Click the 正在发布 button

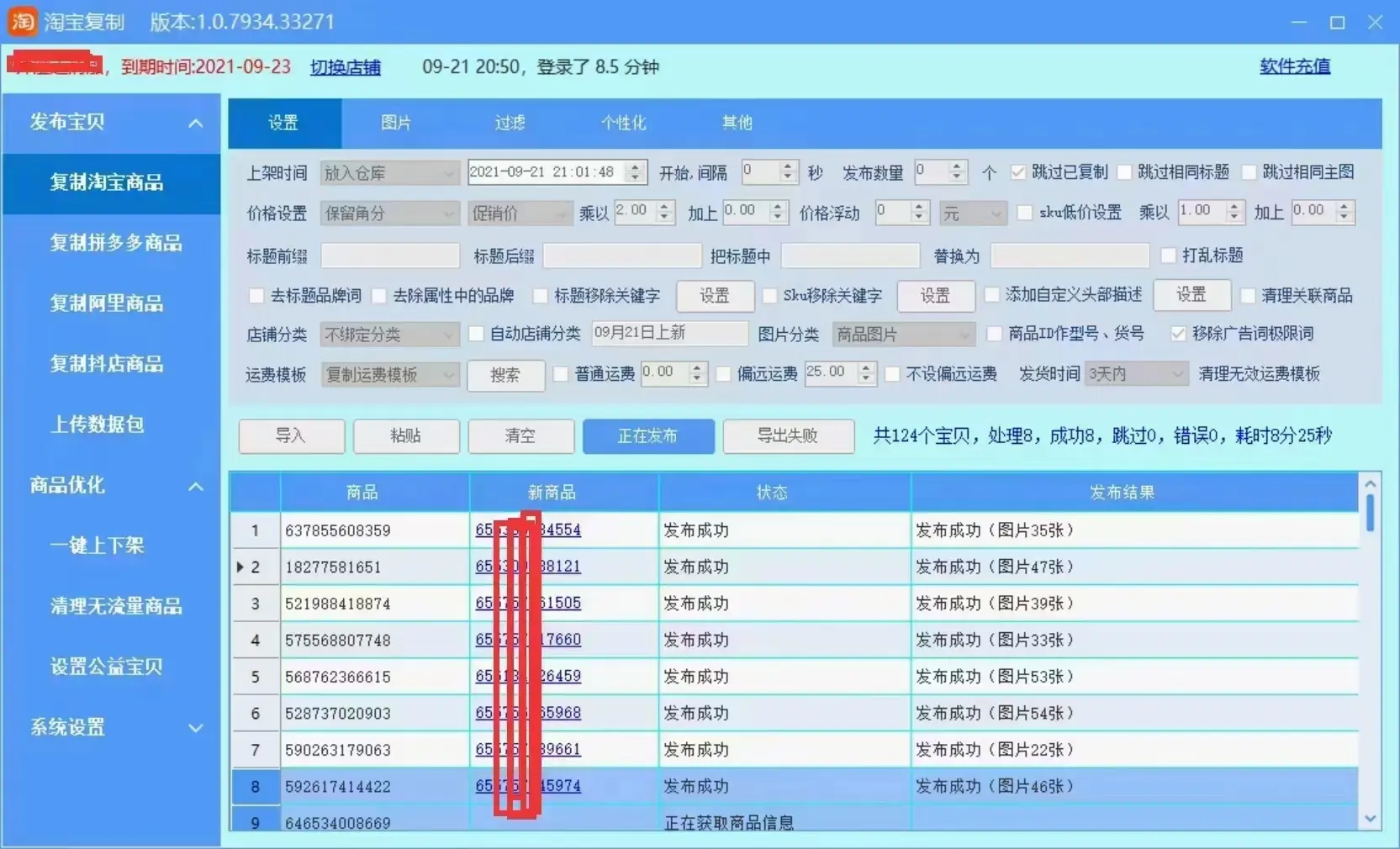point(648,436)
